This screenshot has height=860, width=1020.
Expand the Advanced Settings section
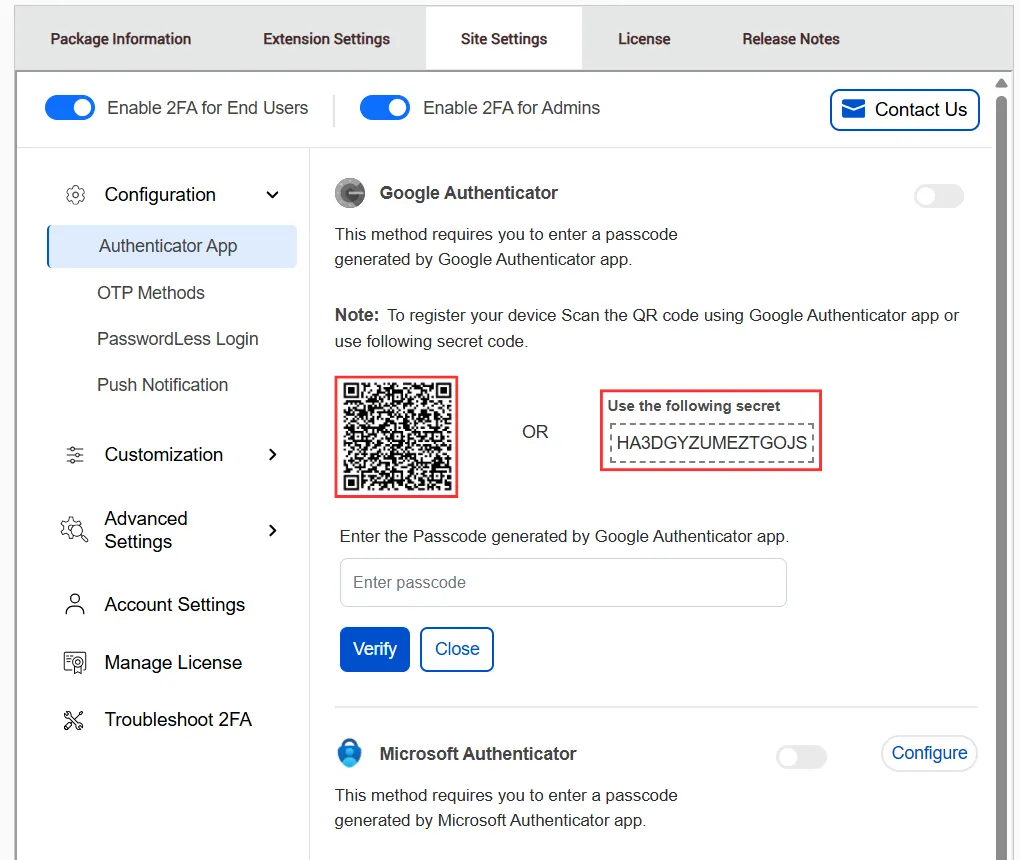tap(272, 531)
